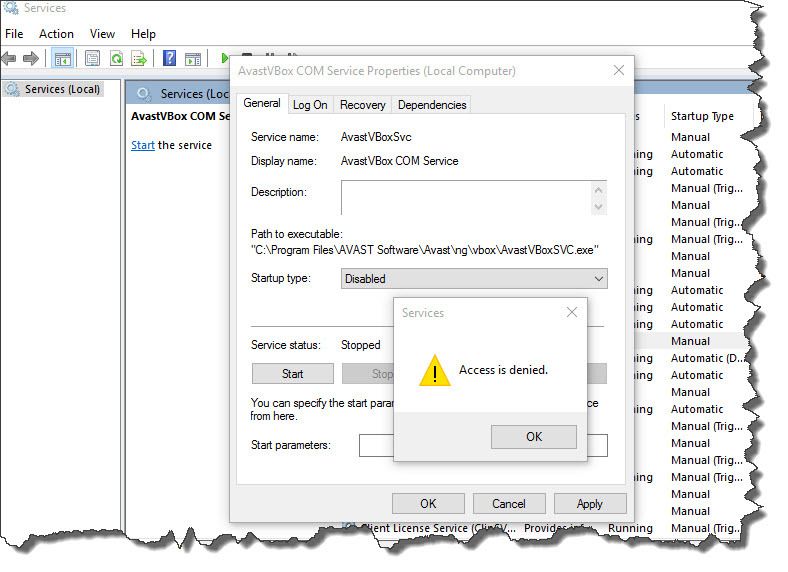Image resolution: width=788 pixels, height=572 pixels.
Task: Click the display name AvastVBox COM Service
Action: pos(400,161)
